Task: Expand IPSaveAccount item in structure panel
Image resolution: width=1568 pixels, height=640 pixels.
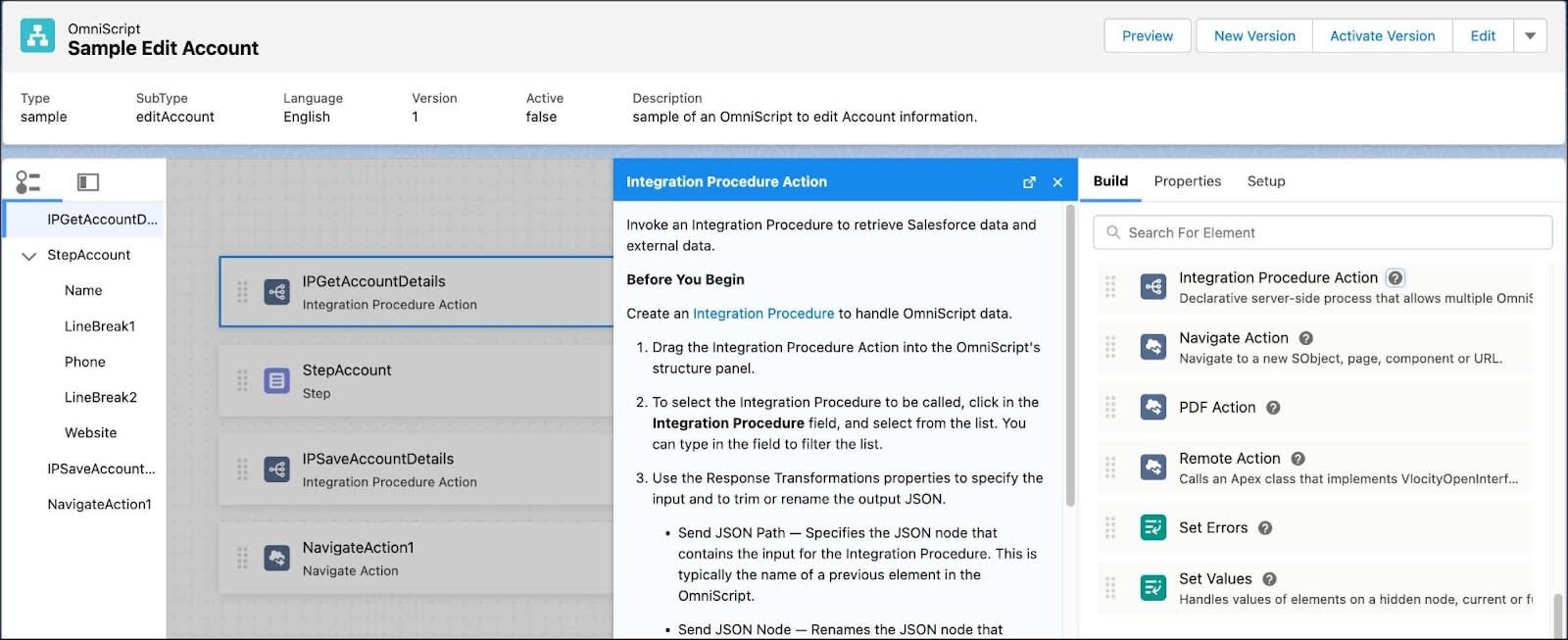Action: (101, 468)
